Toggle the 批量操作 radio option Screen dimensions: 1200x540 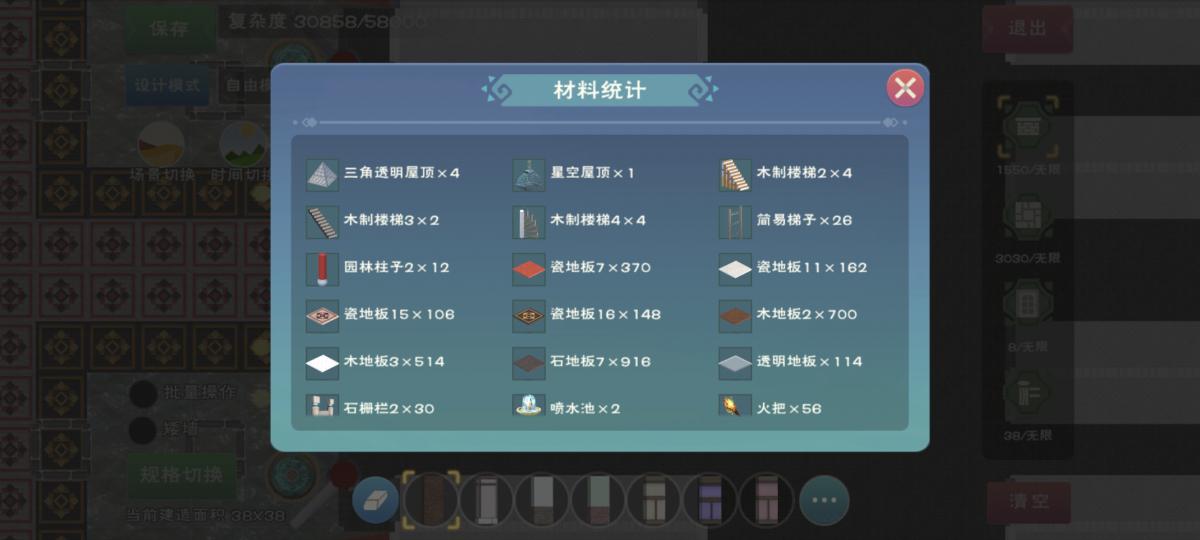pyautogui.click(x=144, y=393)
